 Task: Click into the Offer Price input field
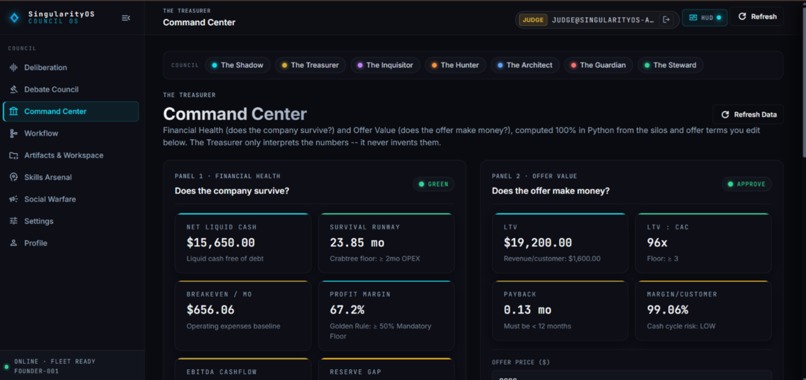632,375
